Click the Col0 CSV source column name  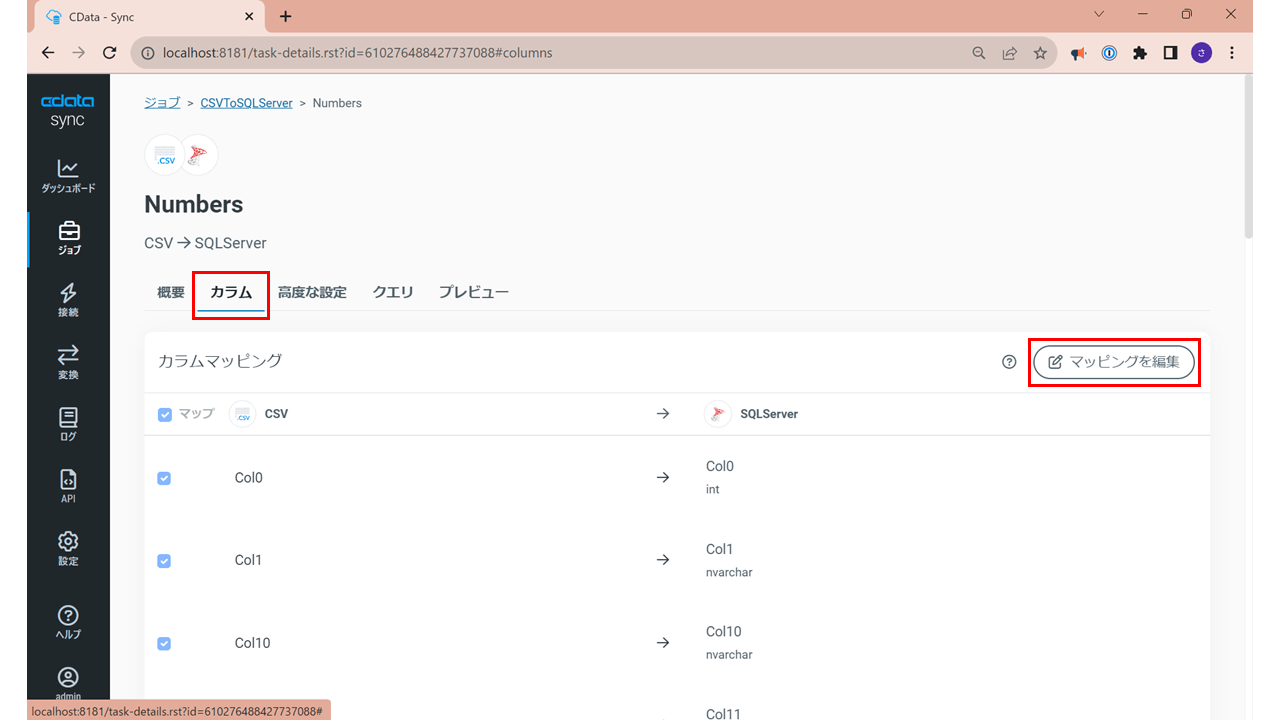(x=249, y=478)
